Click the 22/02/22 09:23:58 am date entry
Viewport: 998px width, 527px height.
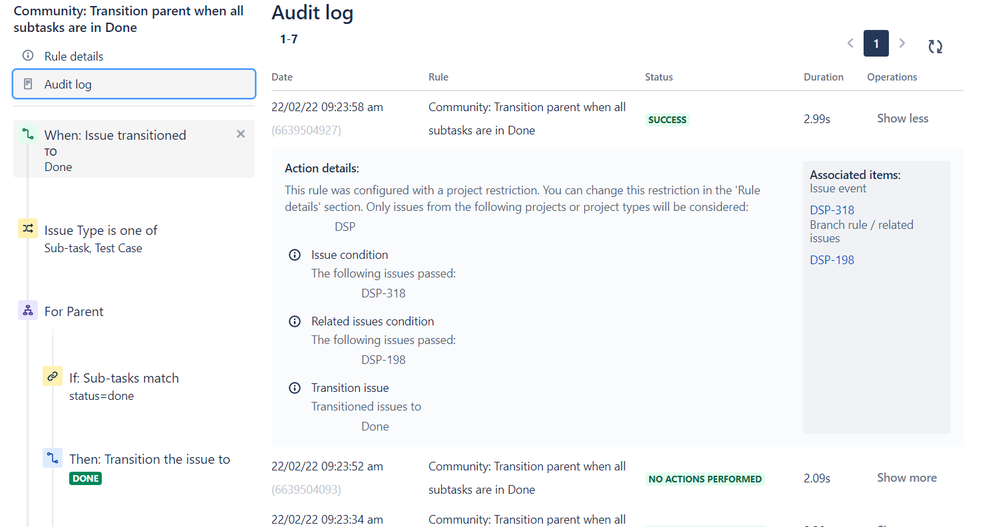coord(327,107)
